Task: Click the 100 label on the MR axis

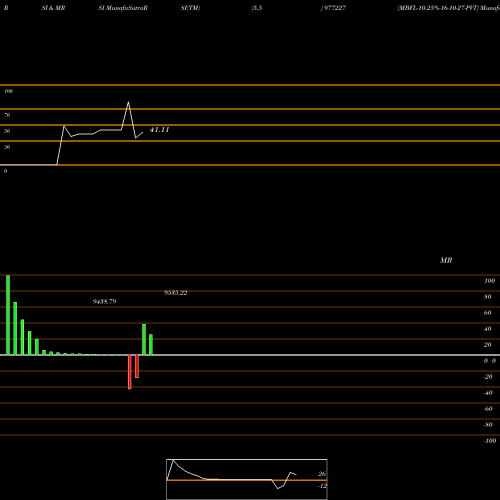Action: coord(489,281)
